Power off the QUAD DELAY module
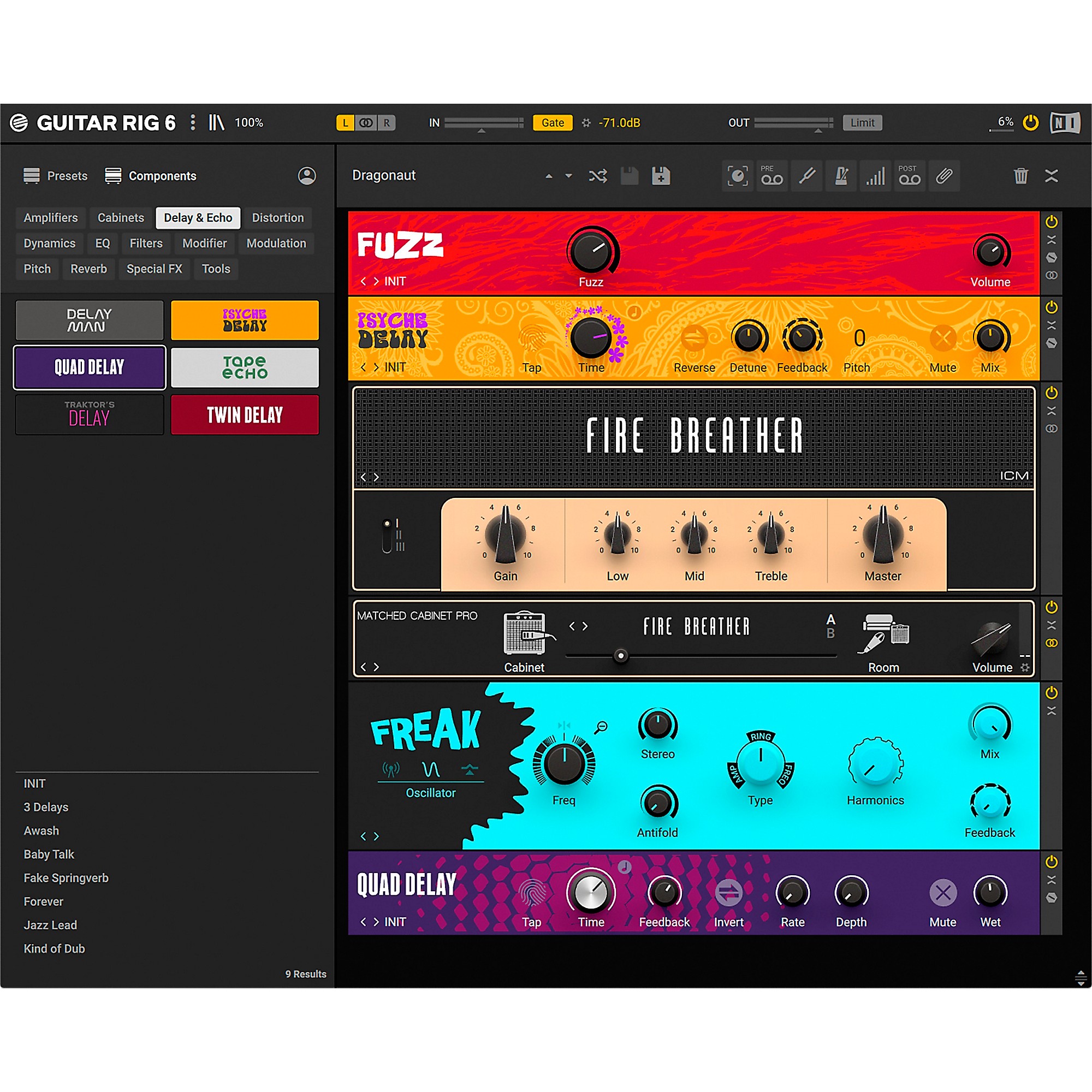Image resolution: width=1092 pixels, height=1092 pixels. [1051, 862]
